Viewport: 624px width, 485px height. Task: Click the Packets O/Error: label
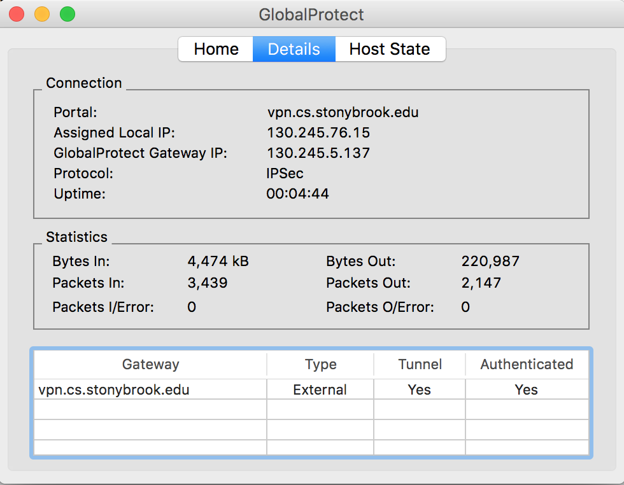380,307
